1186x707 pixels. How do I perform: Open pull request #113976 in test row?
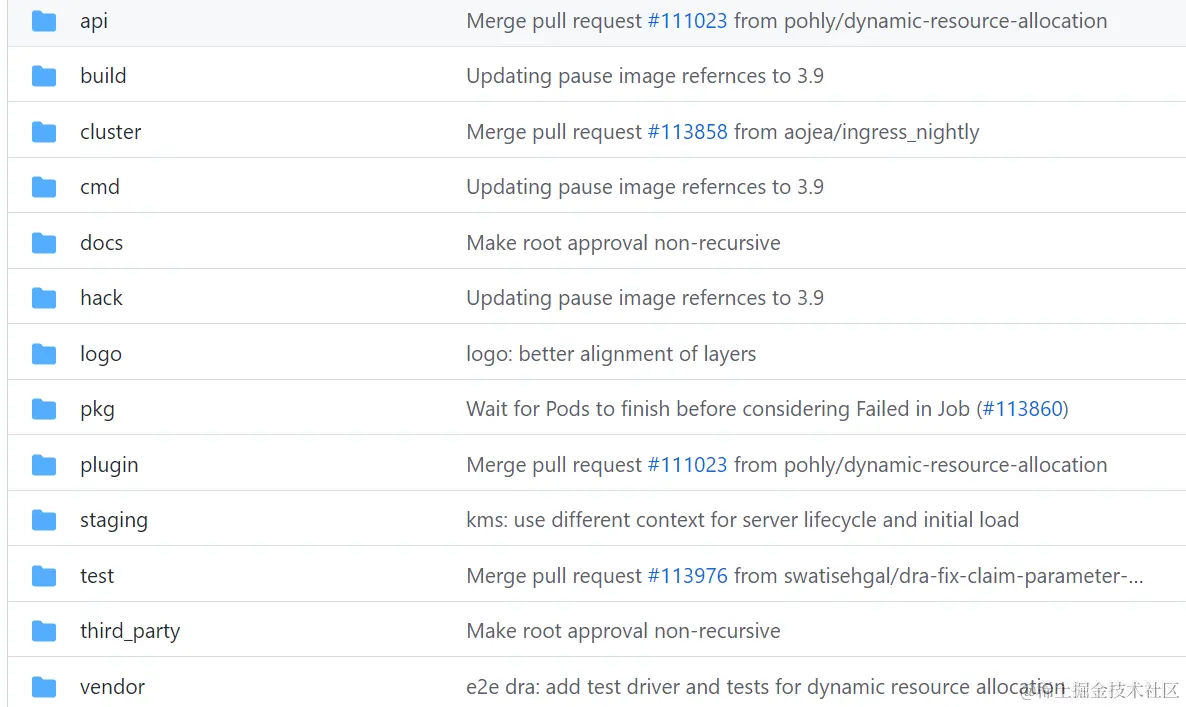(x=688, y=576)
